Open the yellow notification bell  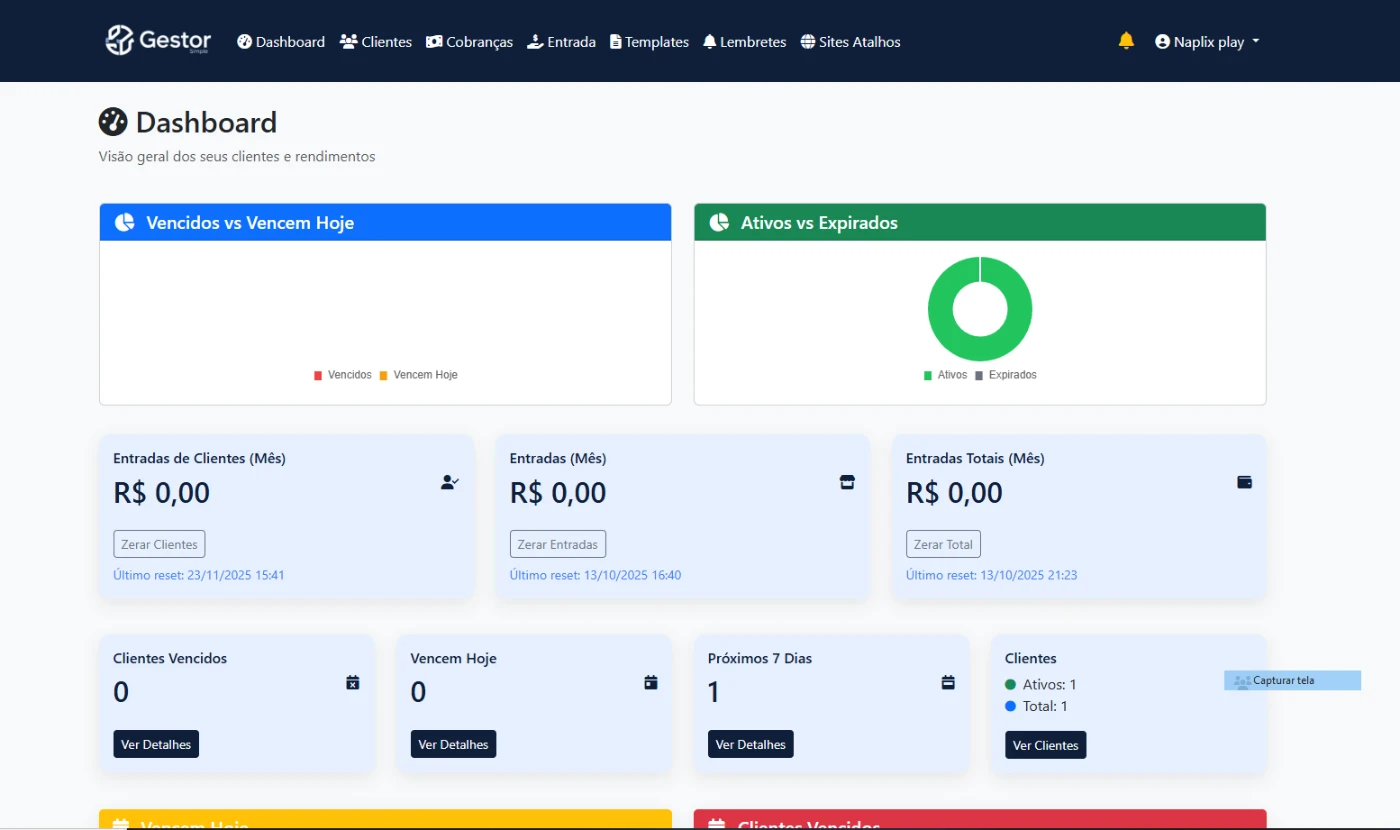point(1126,41)
